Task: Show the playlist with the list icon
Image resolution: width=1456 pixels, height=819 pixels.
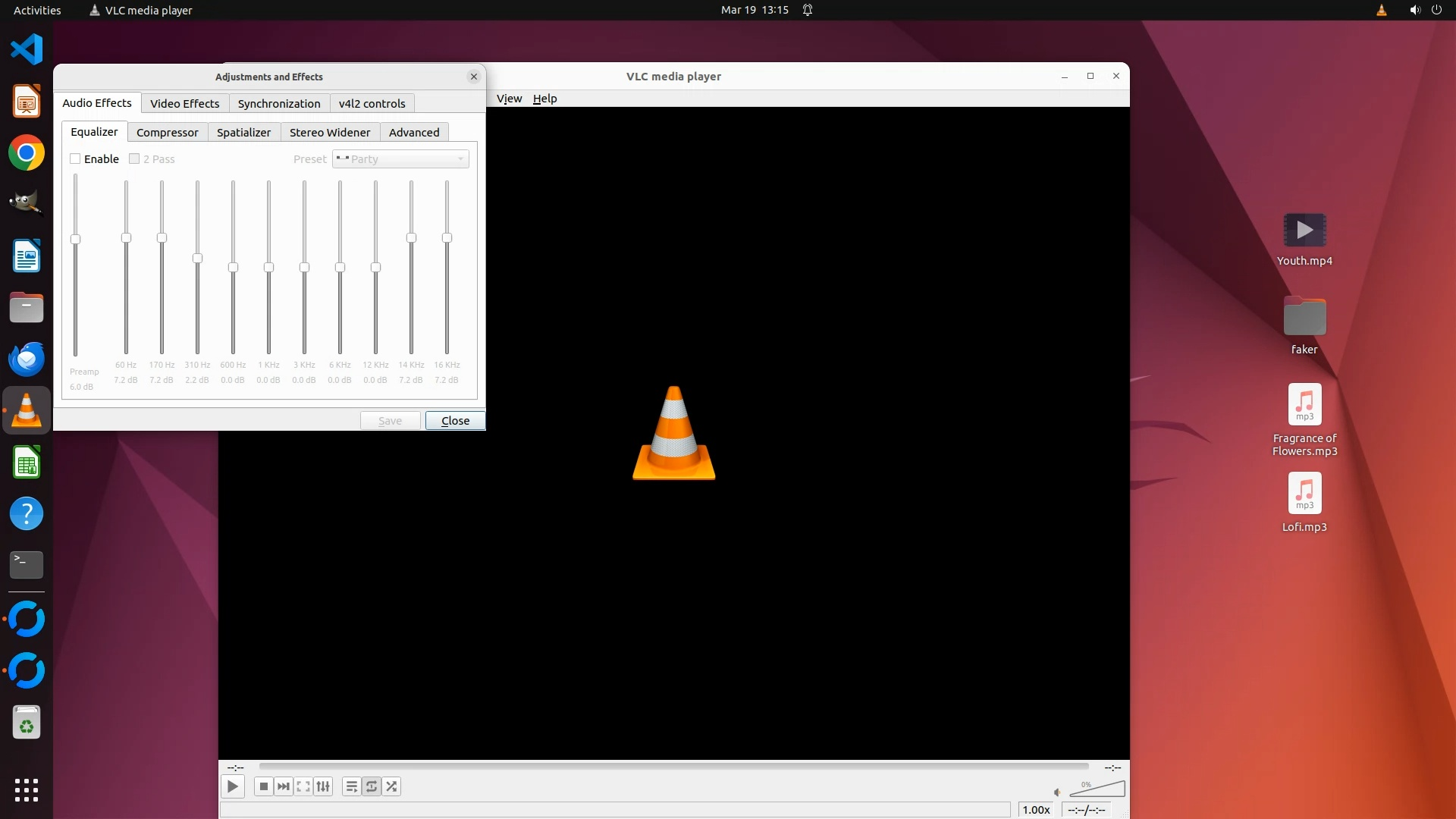Action: [x=351, y=786]
